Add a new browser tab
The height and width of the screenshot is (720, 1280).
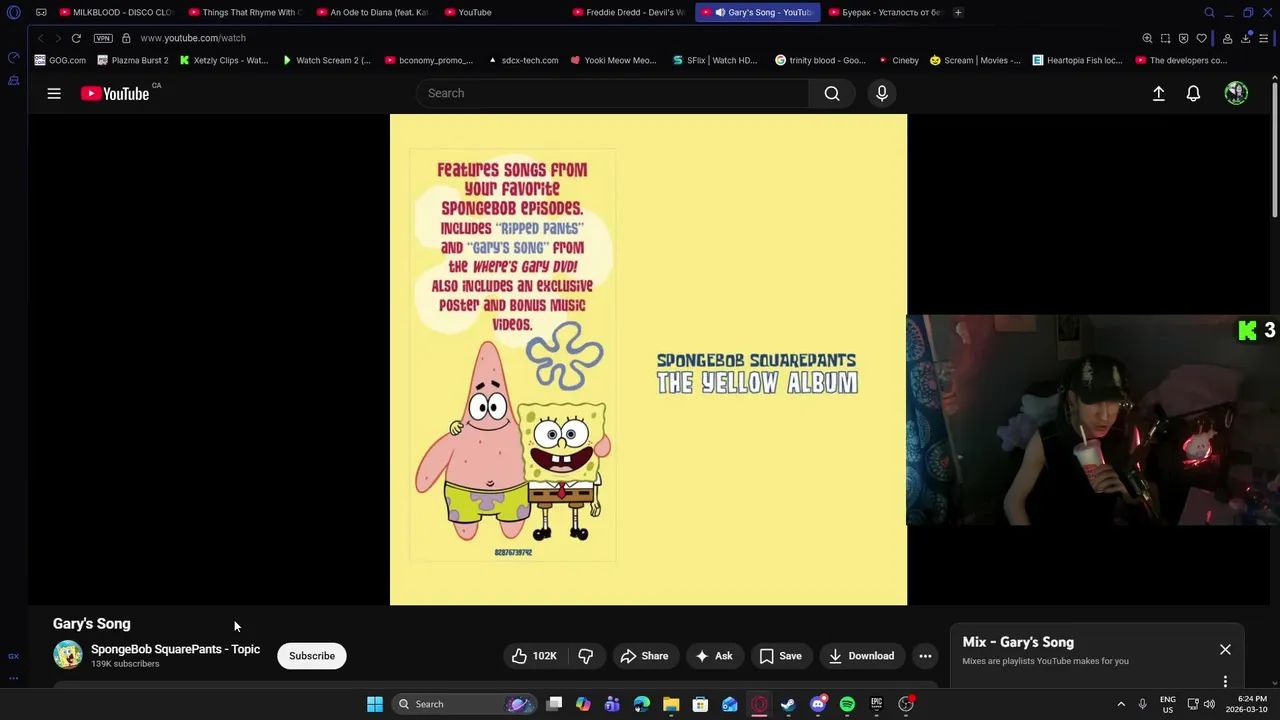(x=958, y=12)
